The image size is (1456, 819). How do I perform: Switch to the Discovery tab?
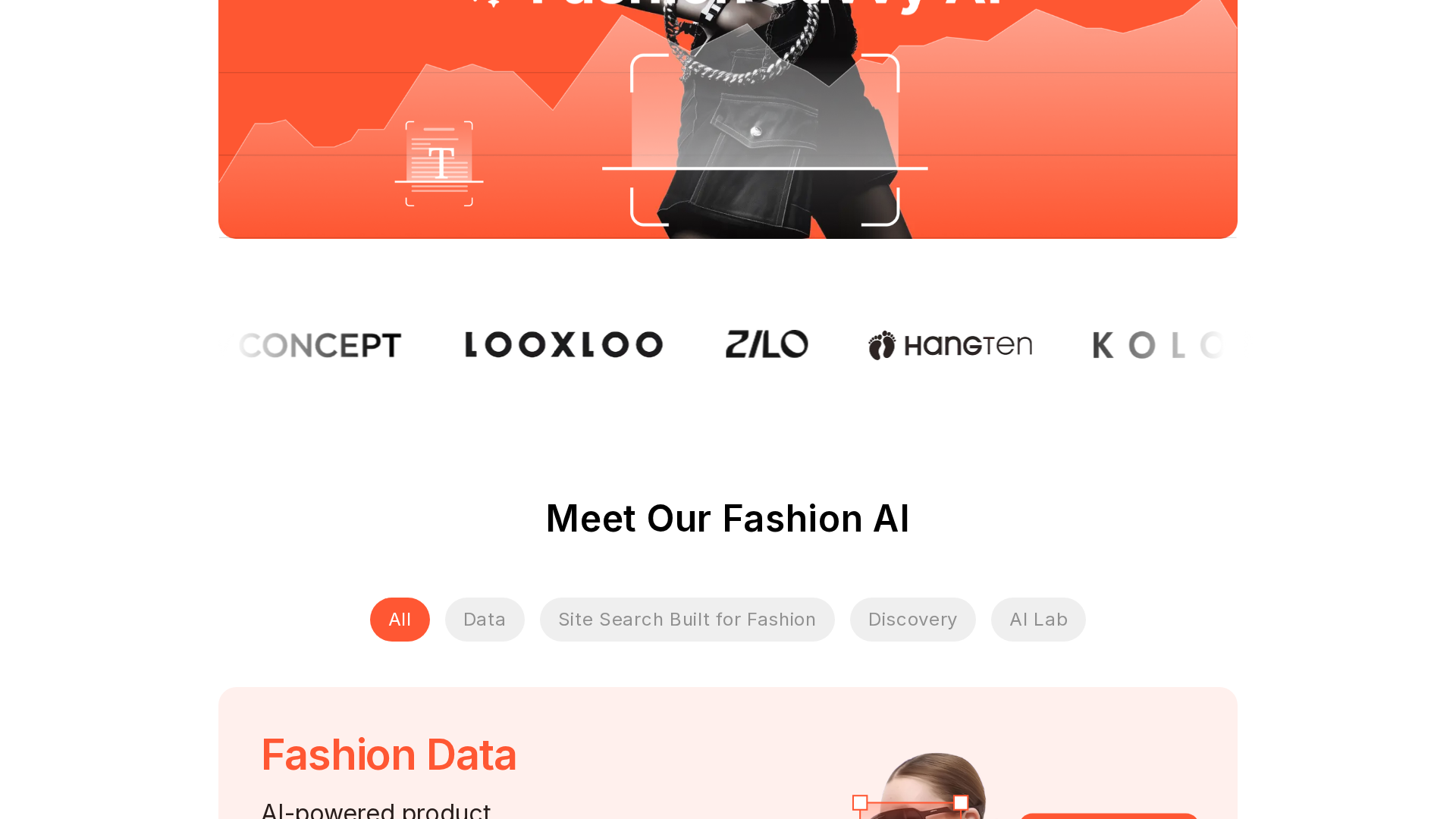coord(912,620)
